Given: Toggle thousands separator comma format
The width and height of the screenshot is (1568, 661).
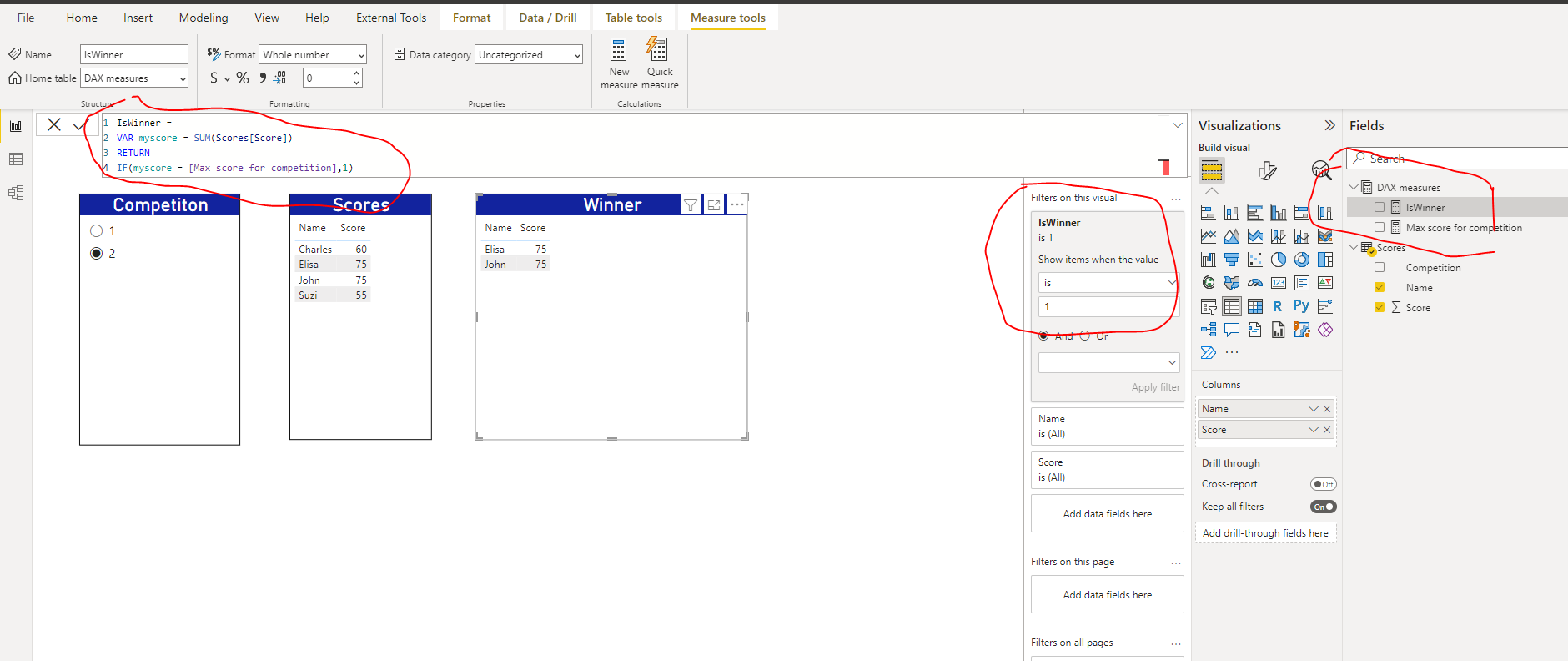Looking at the screenshot, I should coord(263,78).
